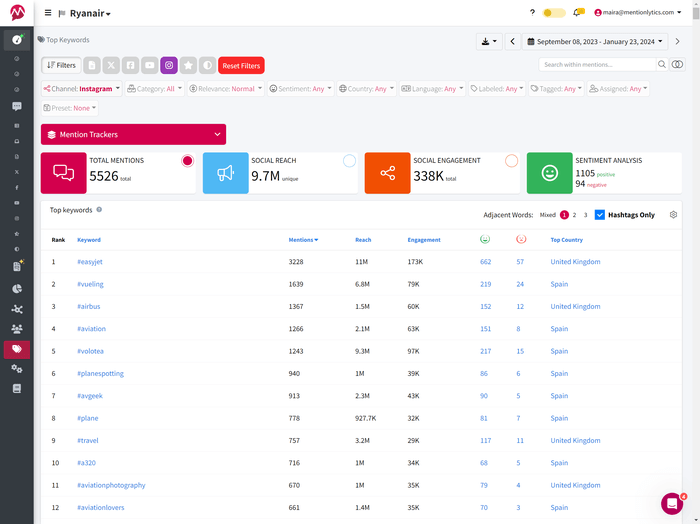Toggle the Instagram channel filter
Image resolution: width=700 pixels, height=524 pixels.
tap(169, 65)
